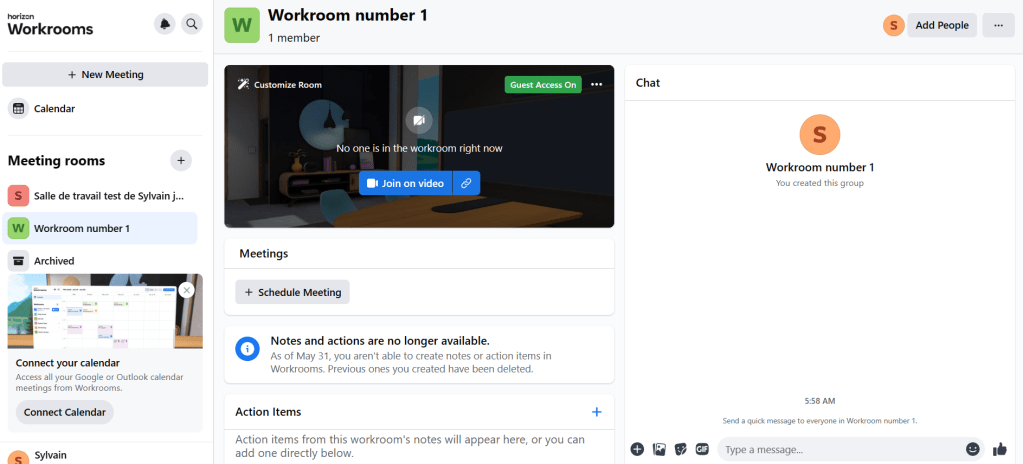Send a thumbs-up like in chat
Image resolution: width=1023 pixels, height=464 pixels.
pos(1001,450)
